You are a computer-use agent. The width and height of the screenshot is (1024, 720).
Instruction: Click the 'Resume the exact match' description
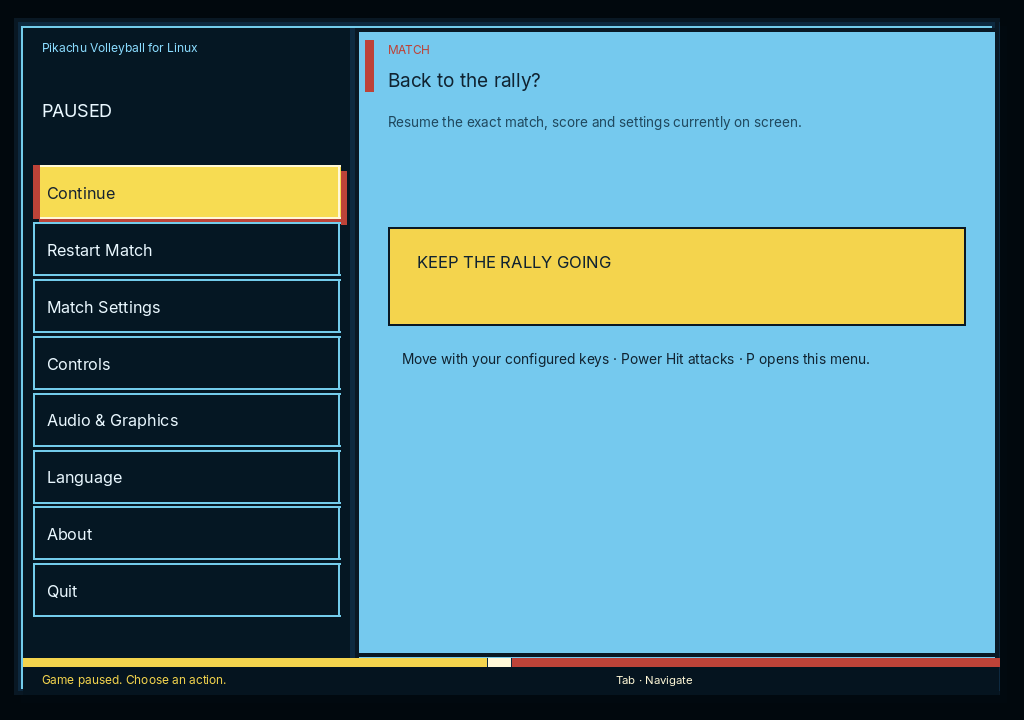tap(594, 122)
